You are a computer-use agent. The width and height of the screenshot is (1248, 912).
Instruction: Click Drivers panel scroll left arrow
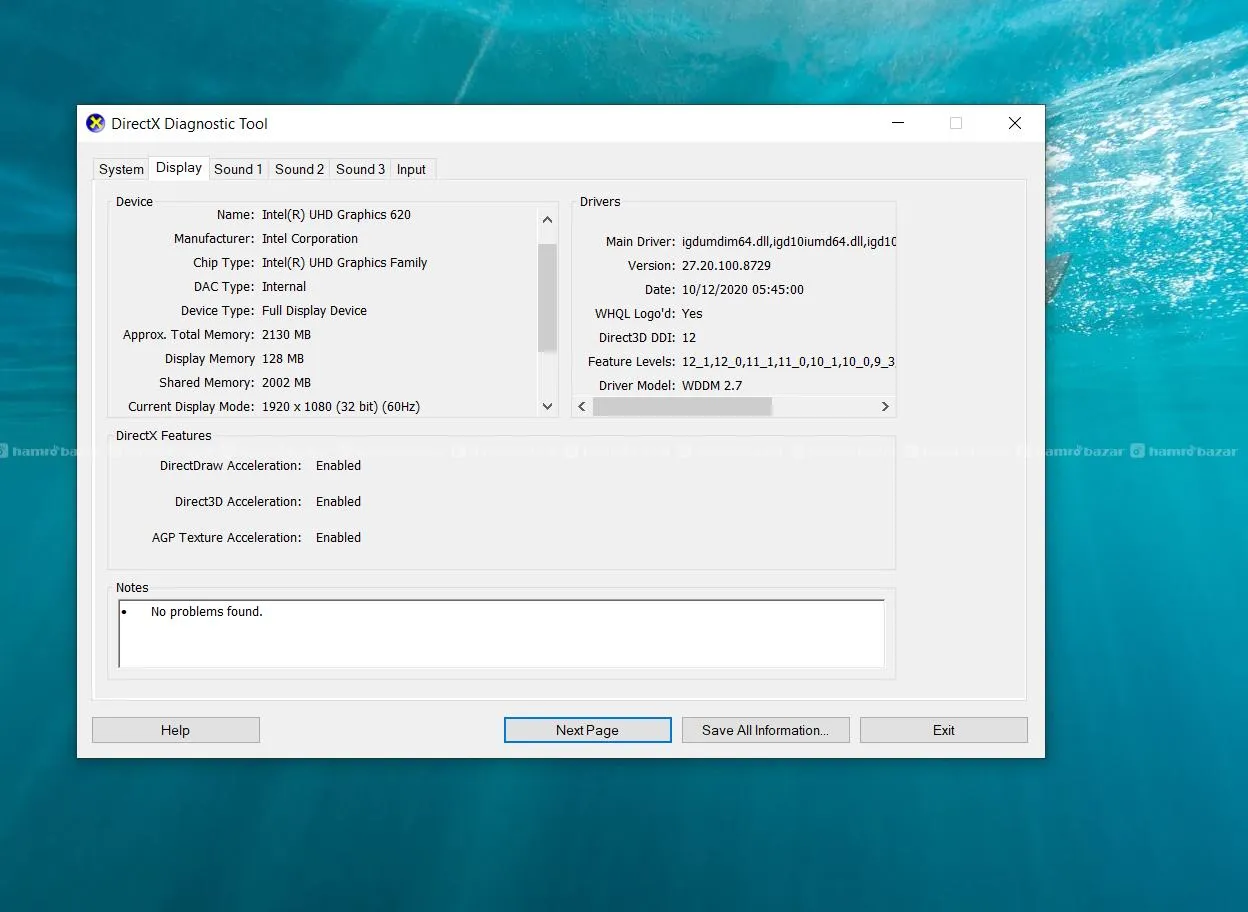pos(583,407)
